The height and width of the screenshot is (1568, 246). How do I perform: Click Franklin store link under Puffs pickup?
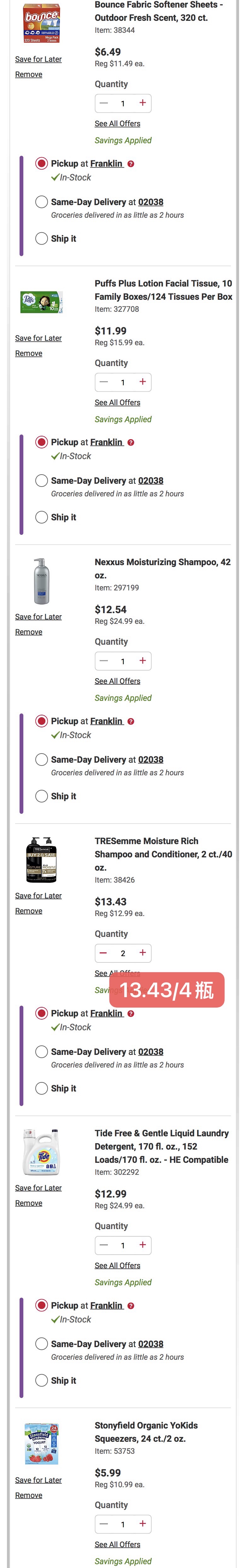[x=107, y=442]
